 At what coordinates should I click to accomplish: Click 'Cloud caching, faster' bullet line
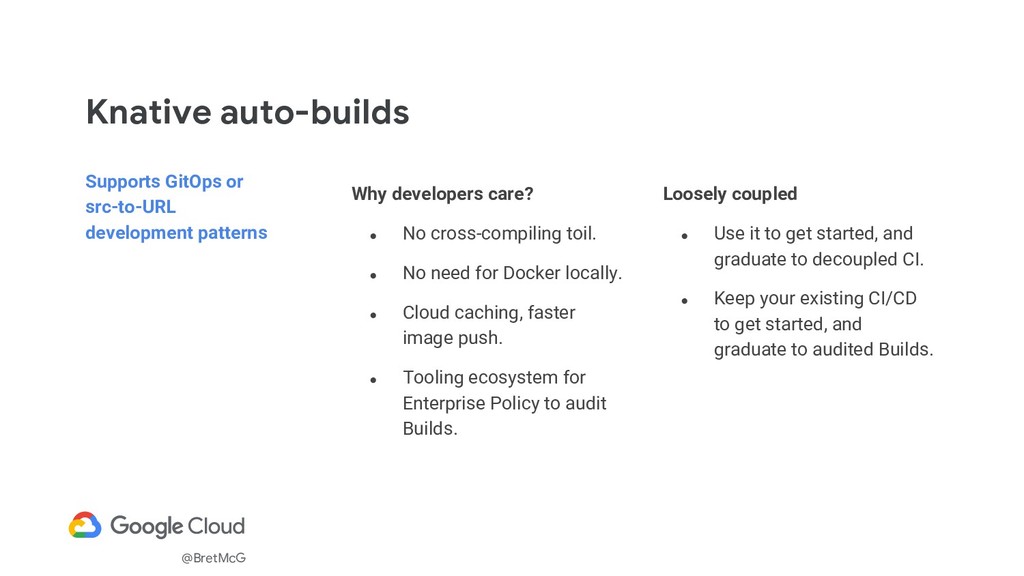pyautogui.click(x=489, y=312)
